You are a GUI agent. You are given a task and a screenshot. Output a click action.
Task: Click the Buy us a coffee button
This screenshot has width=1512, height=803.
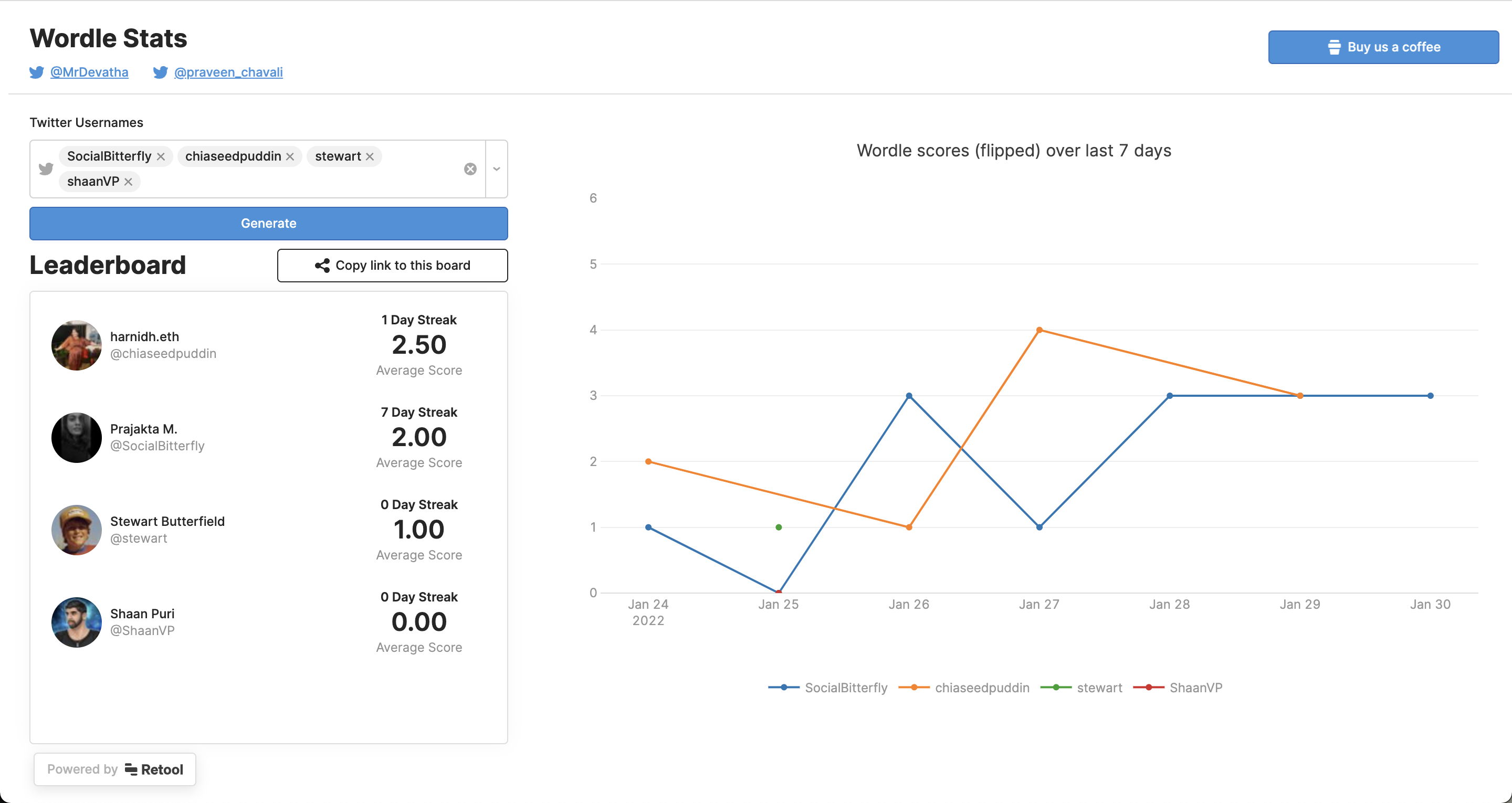(1383, 46)
